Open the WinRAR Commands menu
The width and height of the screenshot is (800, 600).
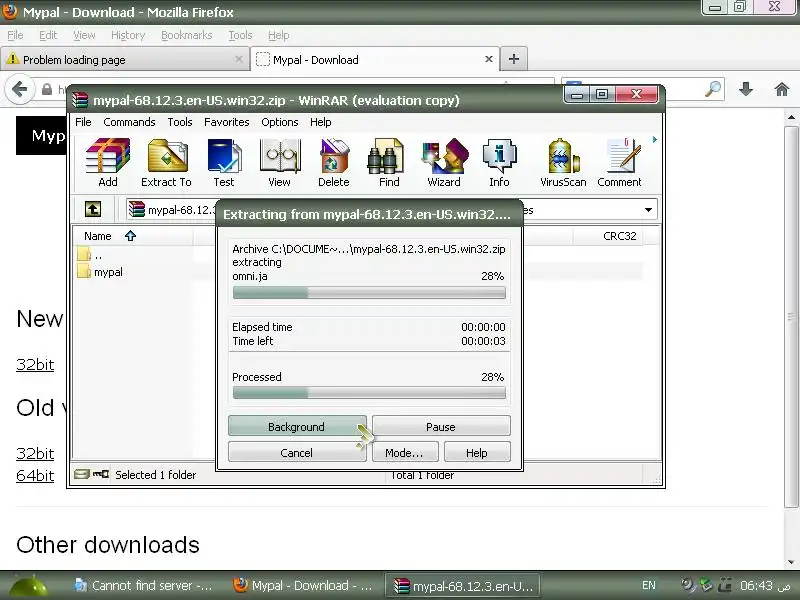pos(129,122)
